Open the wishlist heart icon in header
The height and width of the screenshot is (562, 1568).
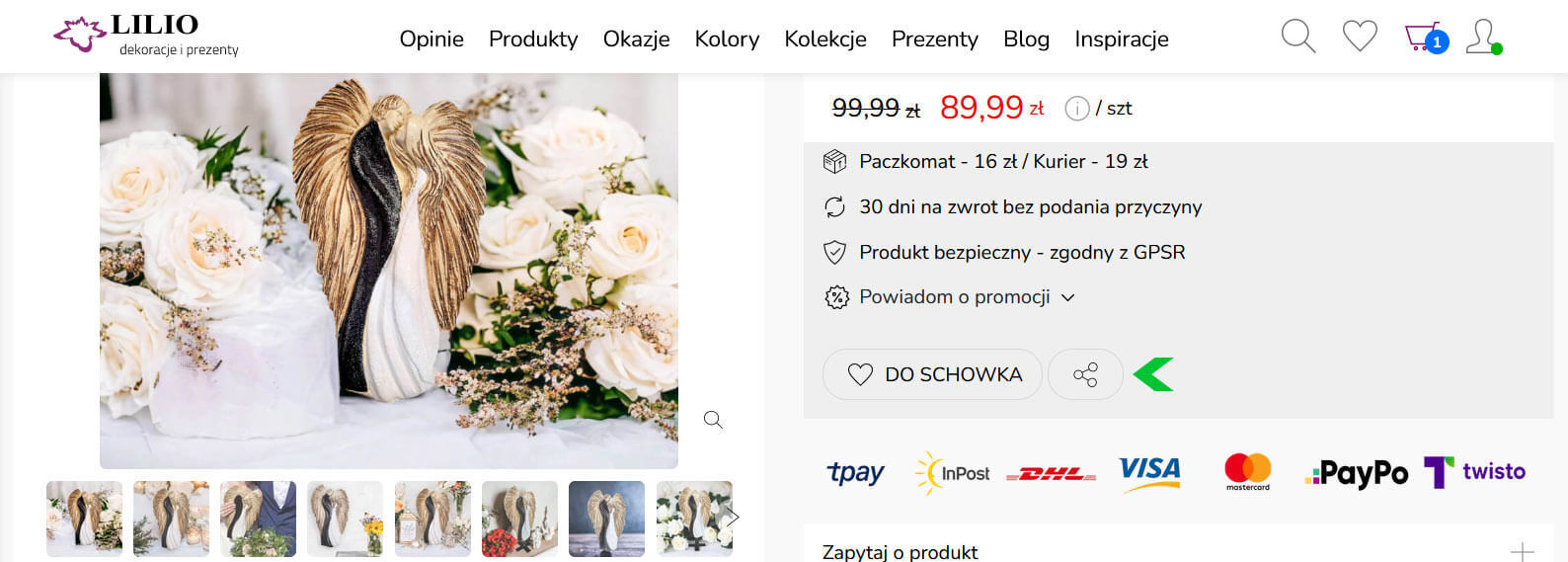click(x=1360, y=37)
